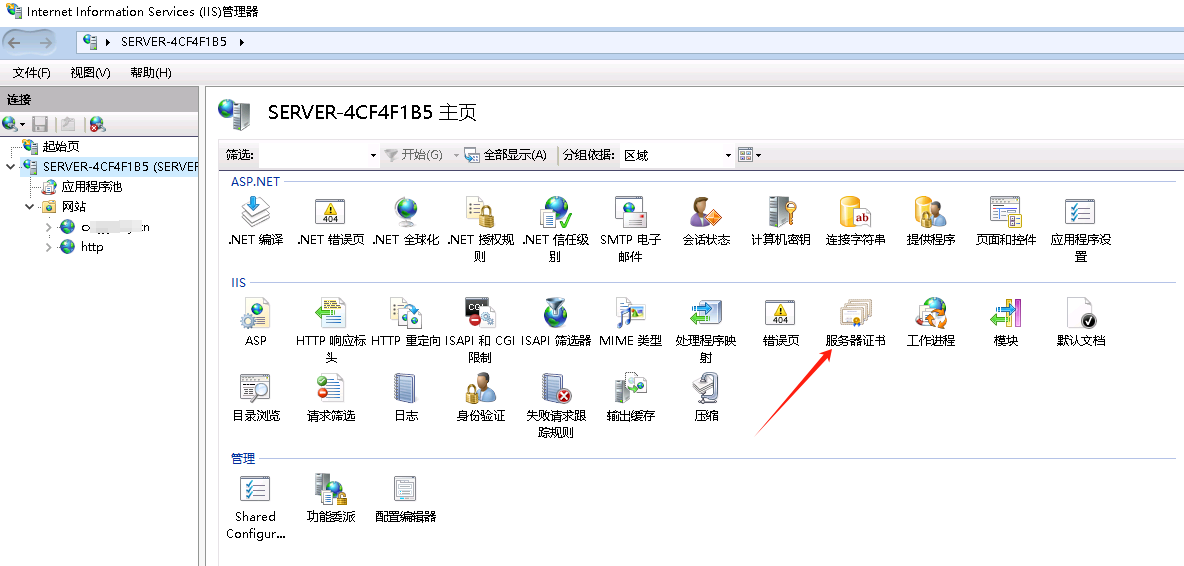Select the SERVER-4CF4F1B5 node in tree
The image size is (1184, 566).
pos(120,166)
